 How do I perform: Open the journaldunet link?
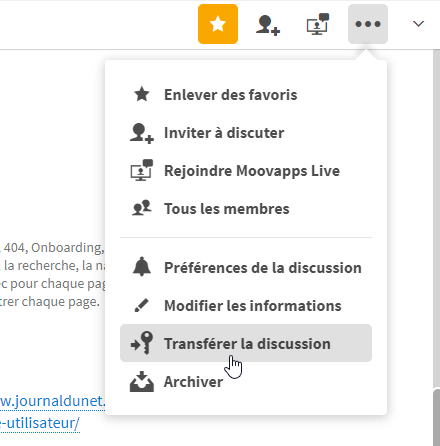(53, 401)
